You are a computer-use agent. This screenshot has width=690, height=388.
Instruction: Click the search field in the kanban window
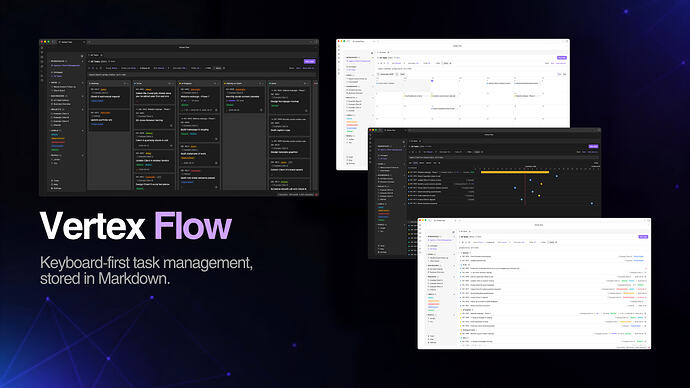tap(202, 75)
